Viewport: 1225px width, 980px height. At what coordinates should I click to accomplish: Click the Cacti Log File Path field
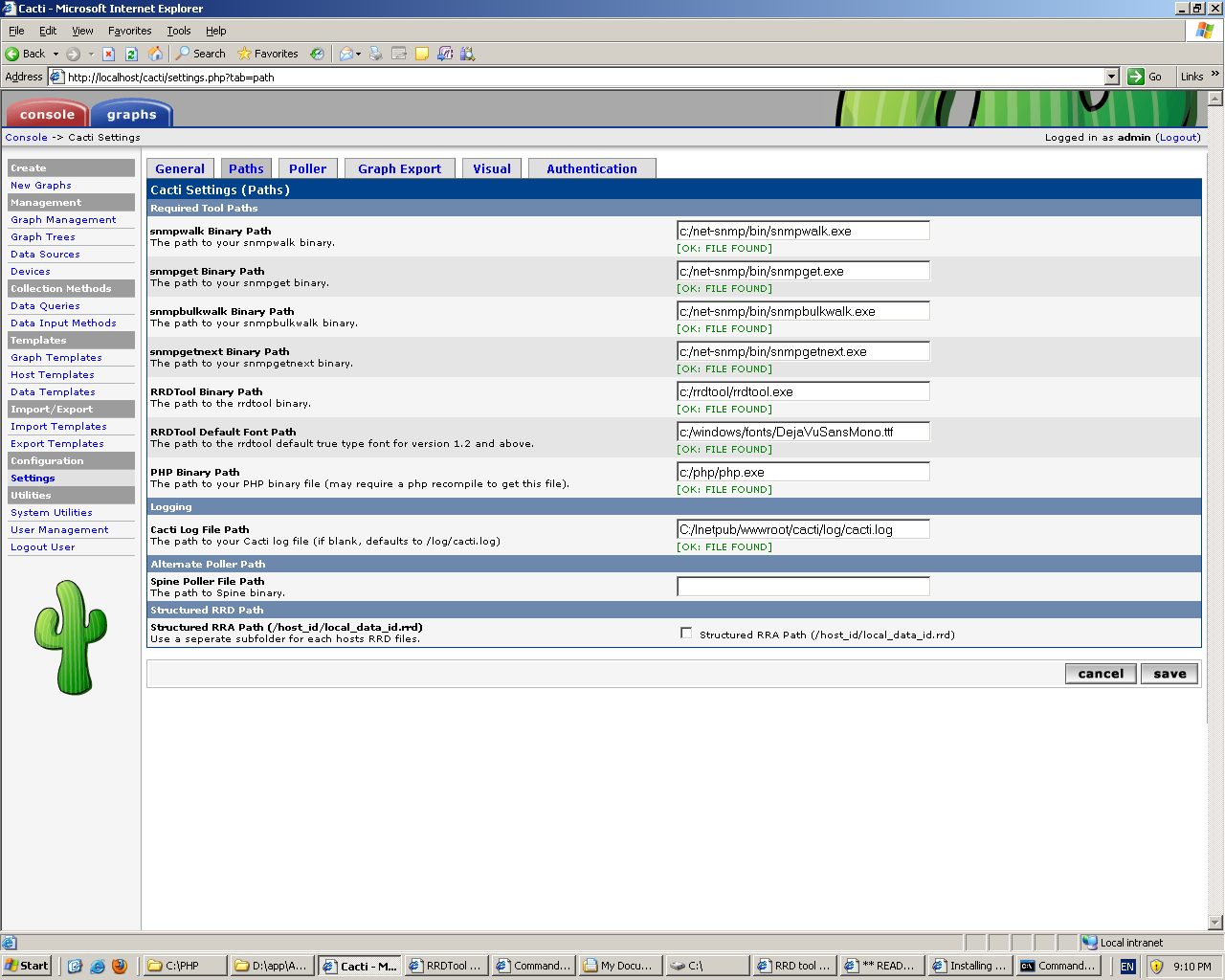click(803, 529)
